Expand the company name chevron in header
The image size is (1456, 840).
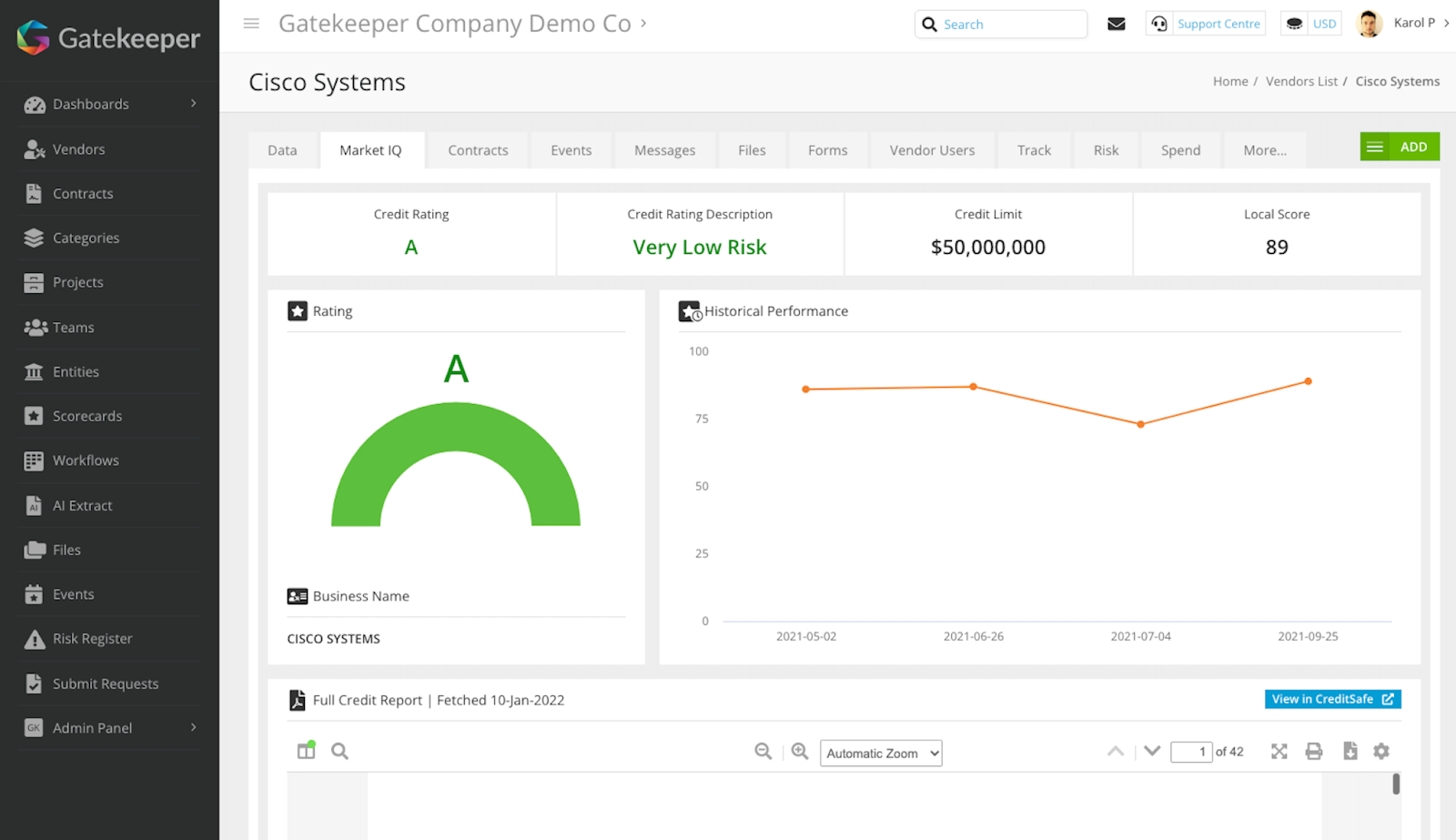coord(643,23)
